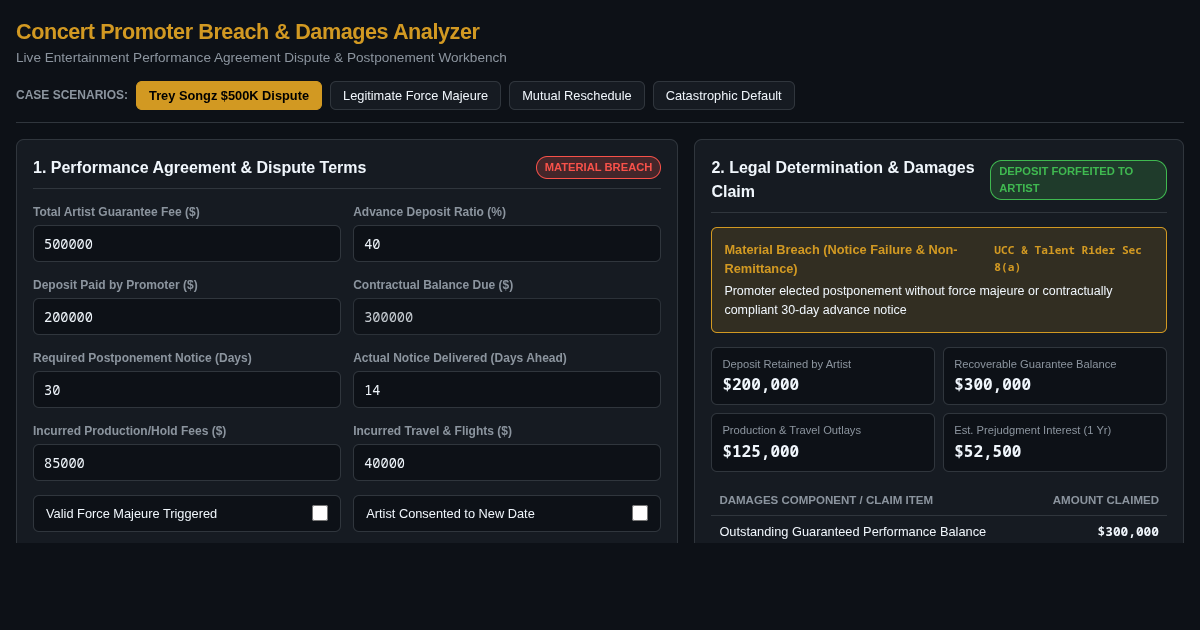Switch to the Mutual Reschedule scenario

[577, 95]
